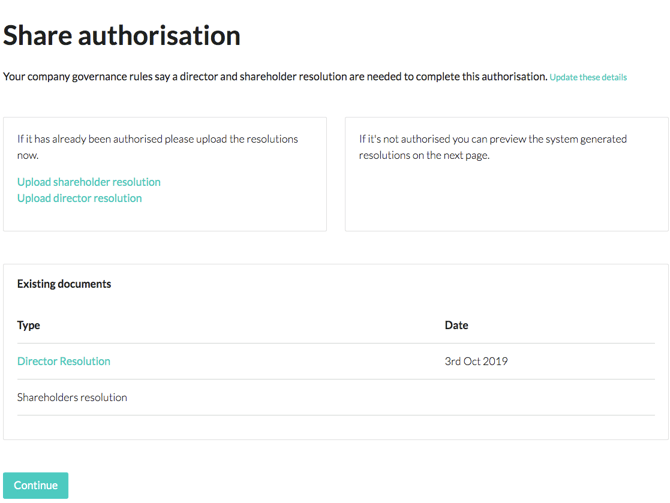Click the Date column header
The width and height of the screenshot is (670, 503).
coord(456,325)
